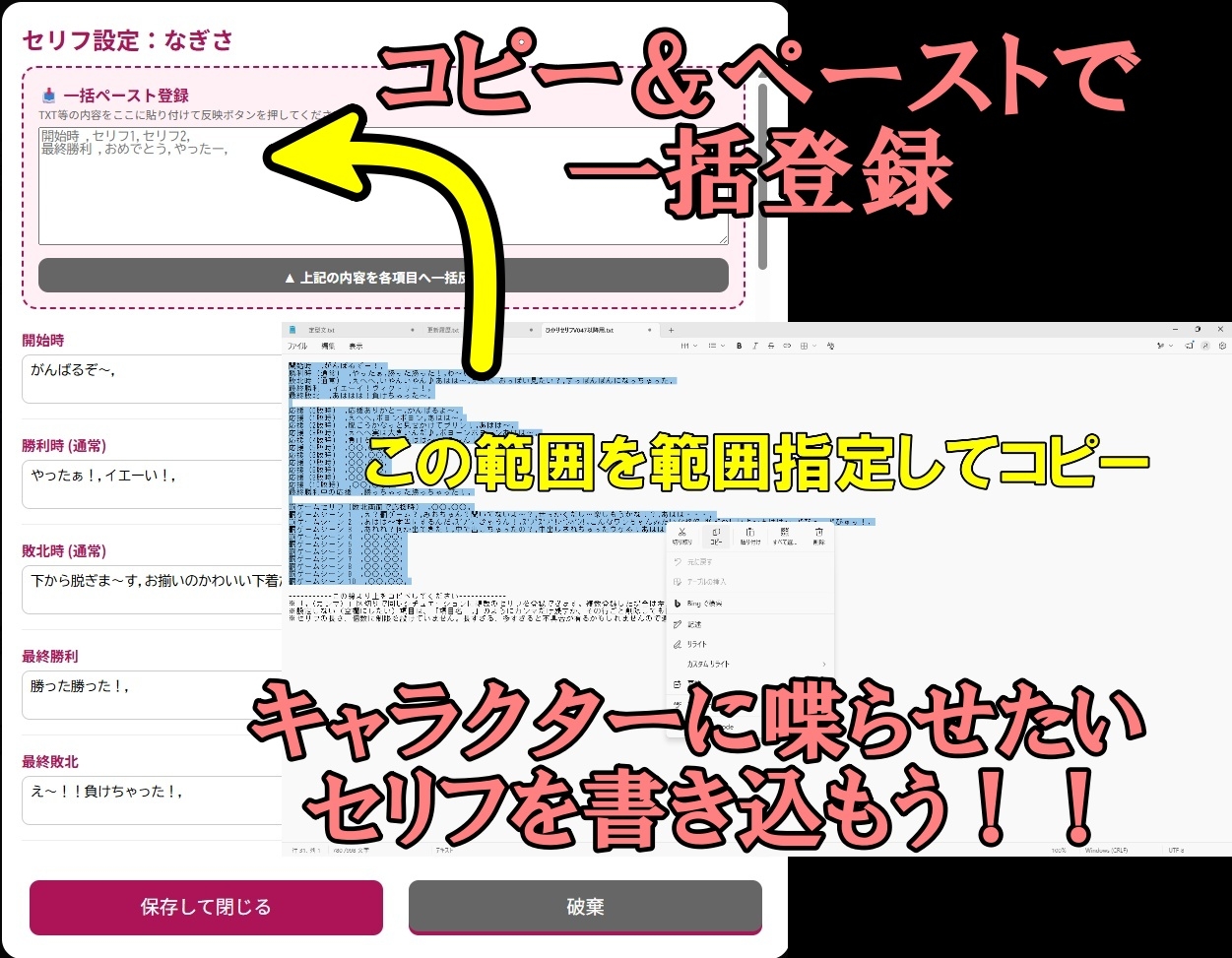Open 表示 menu in Notepad
1232x958 pixels.
pos(356,347)
